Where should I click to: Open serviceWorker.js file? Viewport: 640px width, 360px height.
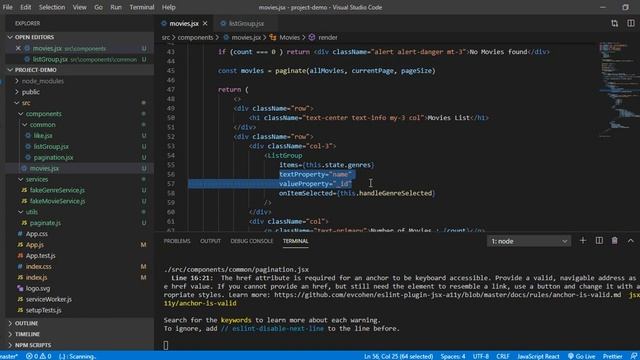click(80, 299)
